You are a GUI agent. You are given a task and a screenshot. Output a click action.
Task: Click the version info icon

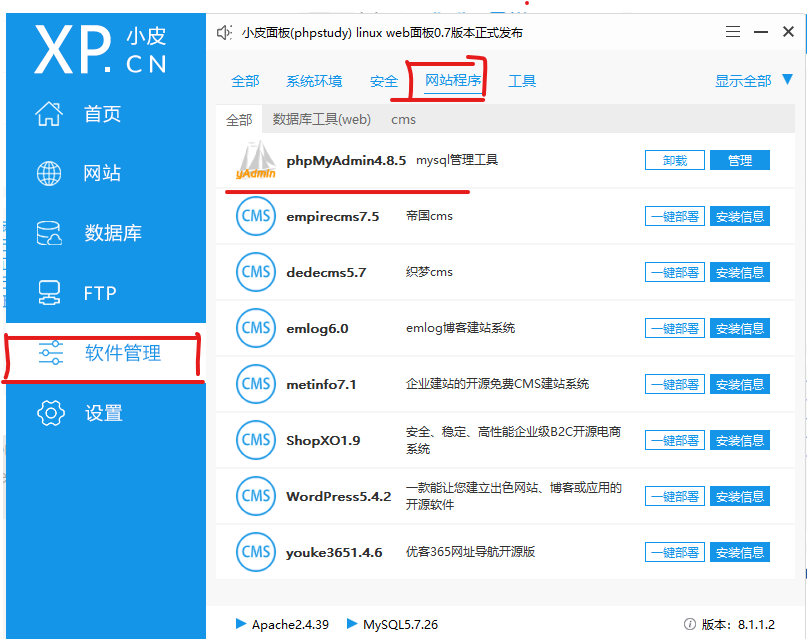pyautogui.click(x=690, y=624)
